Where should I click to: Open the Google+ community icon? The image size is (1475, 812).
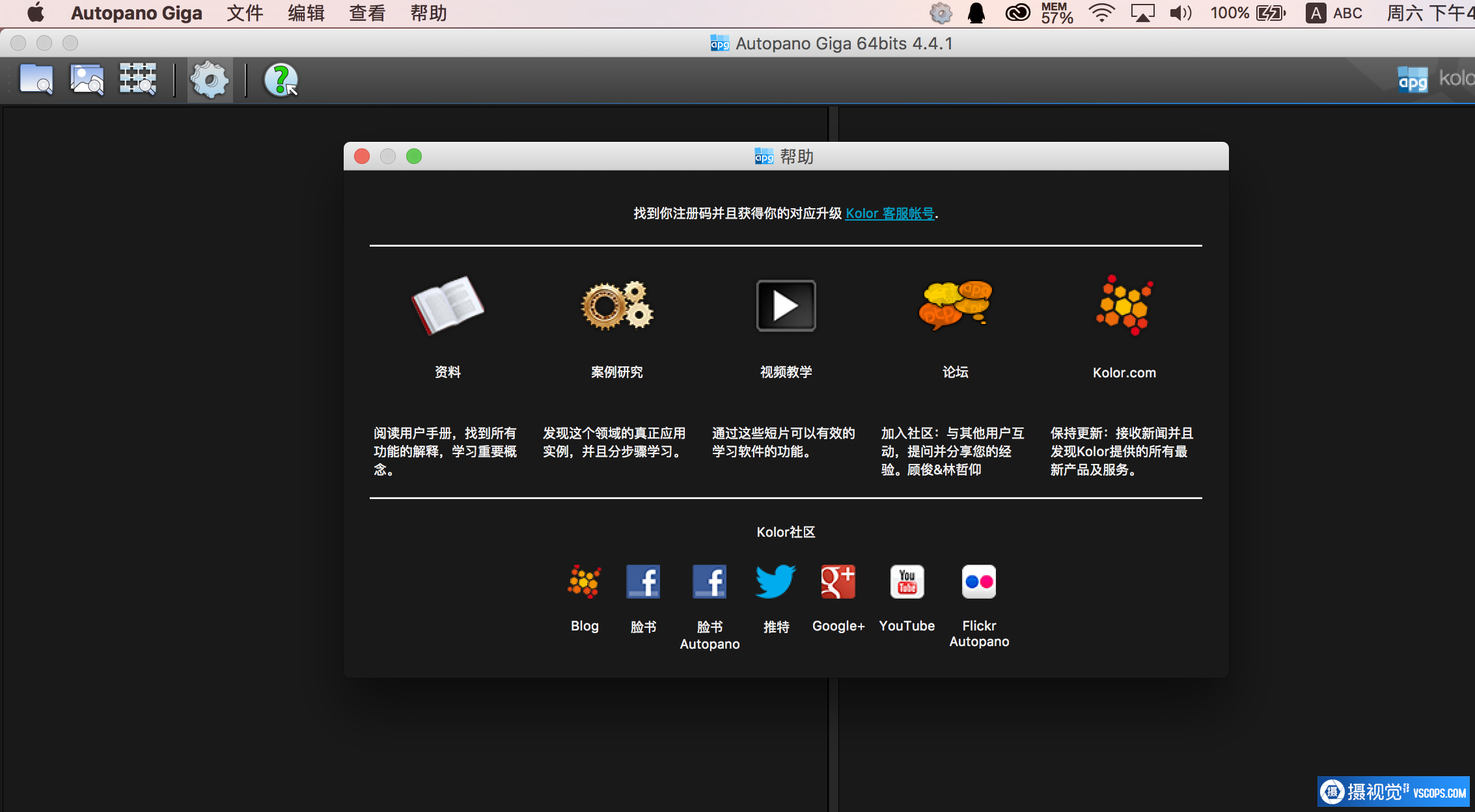pos(838,582)
